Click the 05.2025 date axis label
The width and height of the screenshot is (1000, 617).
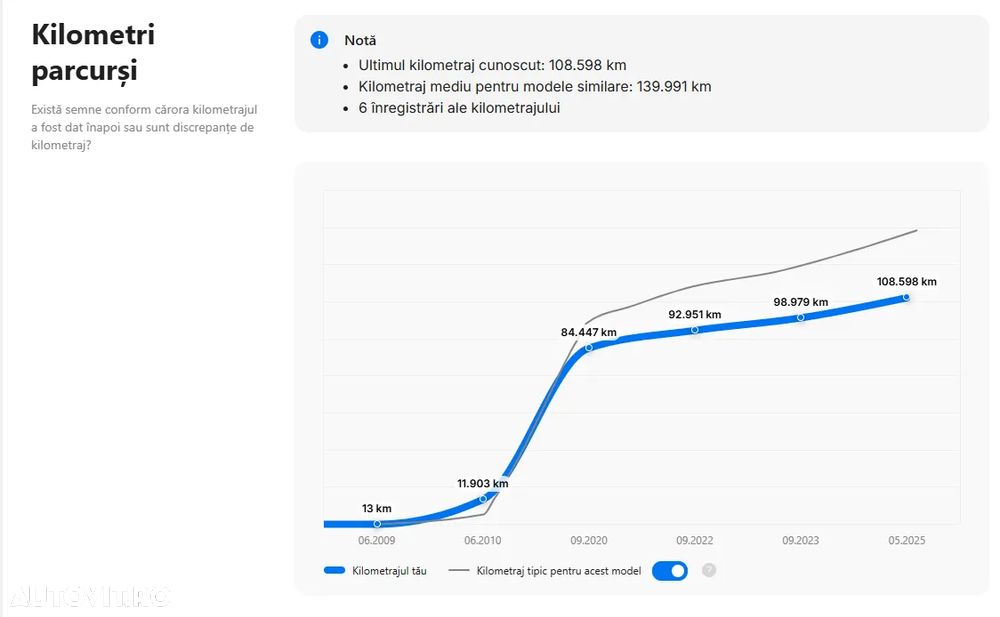tap(906, 541)
